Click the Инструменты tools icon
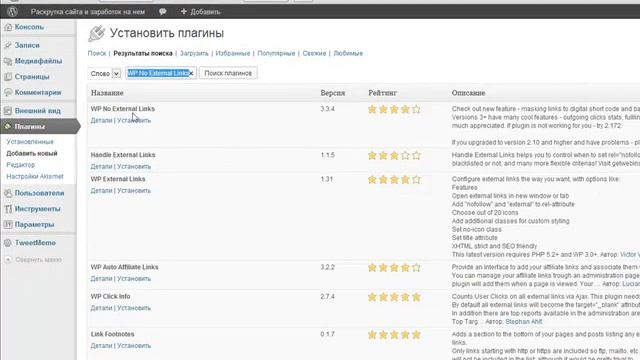640x360 pixels. pyautogui.click(x=8, y=209)
